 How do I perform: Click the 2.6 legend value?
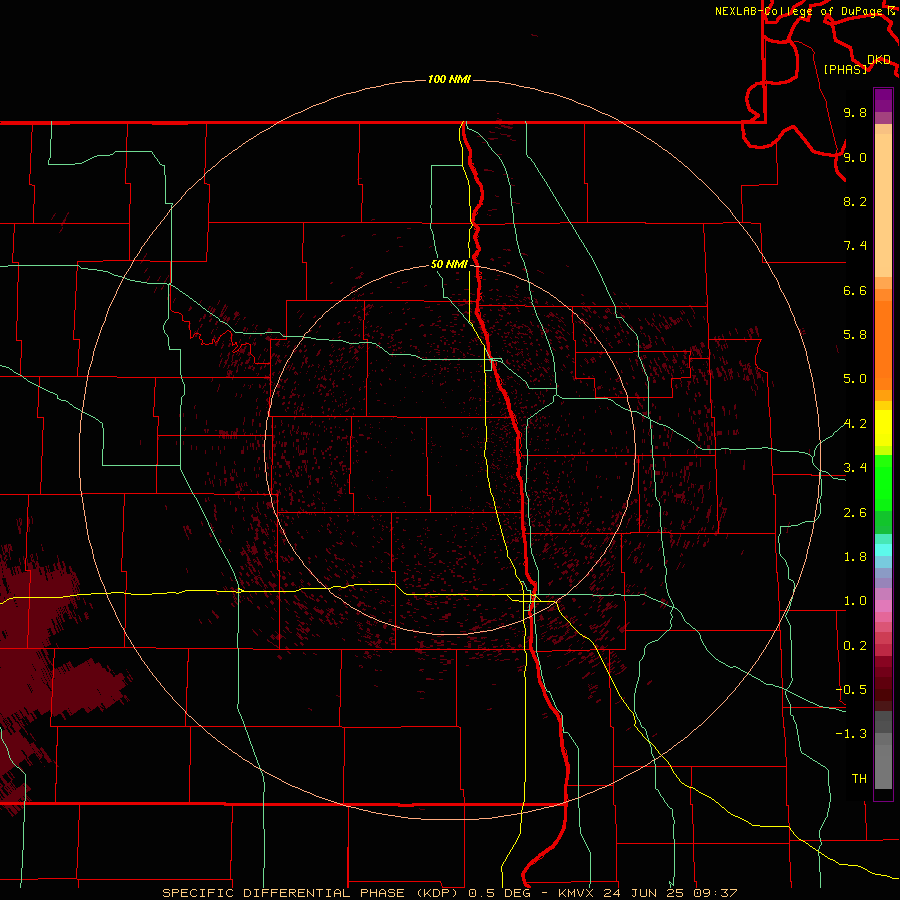tap(855, 513)
